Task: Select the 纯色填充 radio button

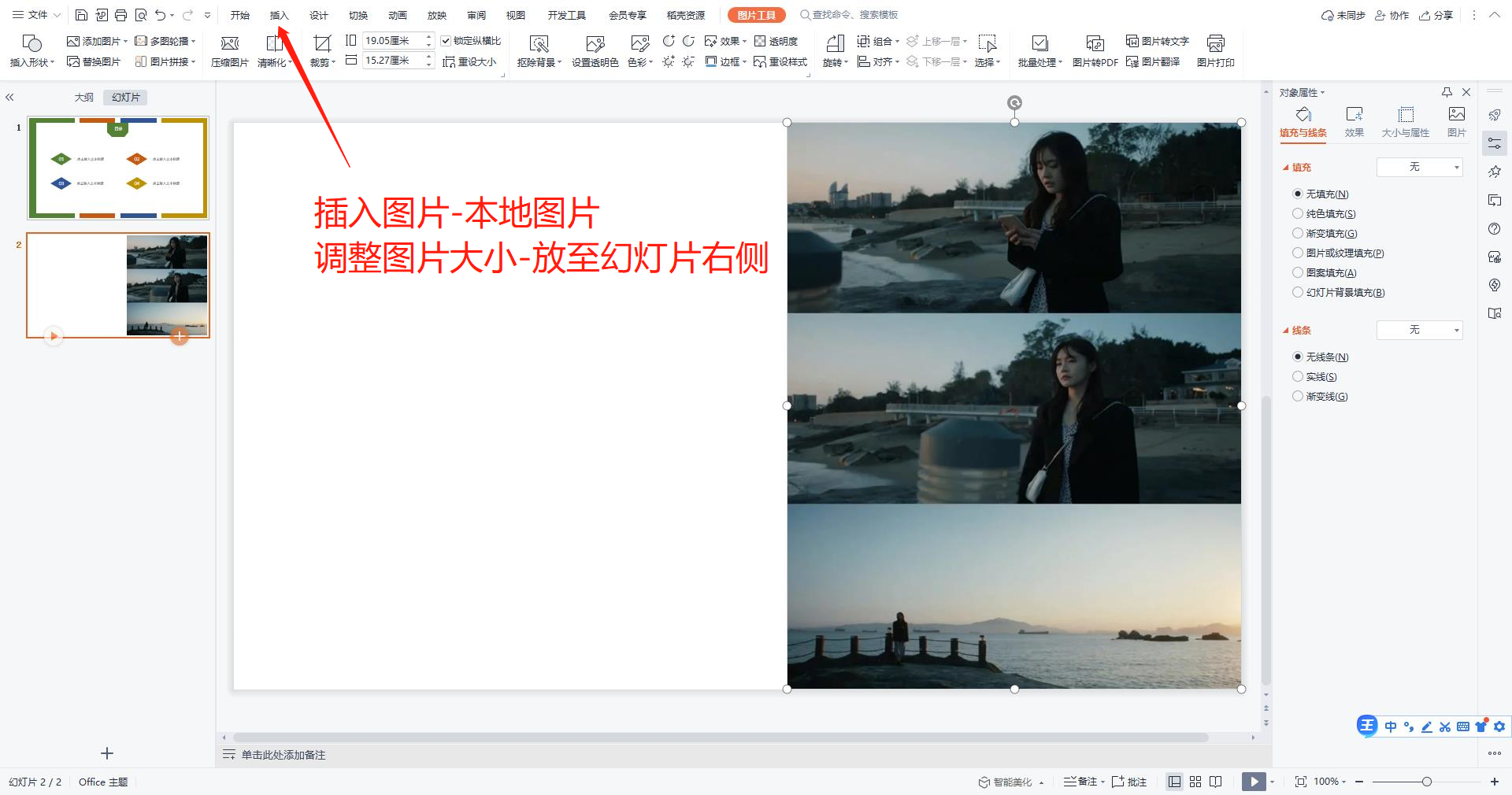Action: tap(1297, 213)
